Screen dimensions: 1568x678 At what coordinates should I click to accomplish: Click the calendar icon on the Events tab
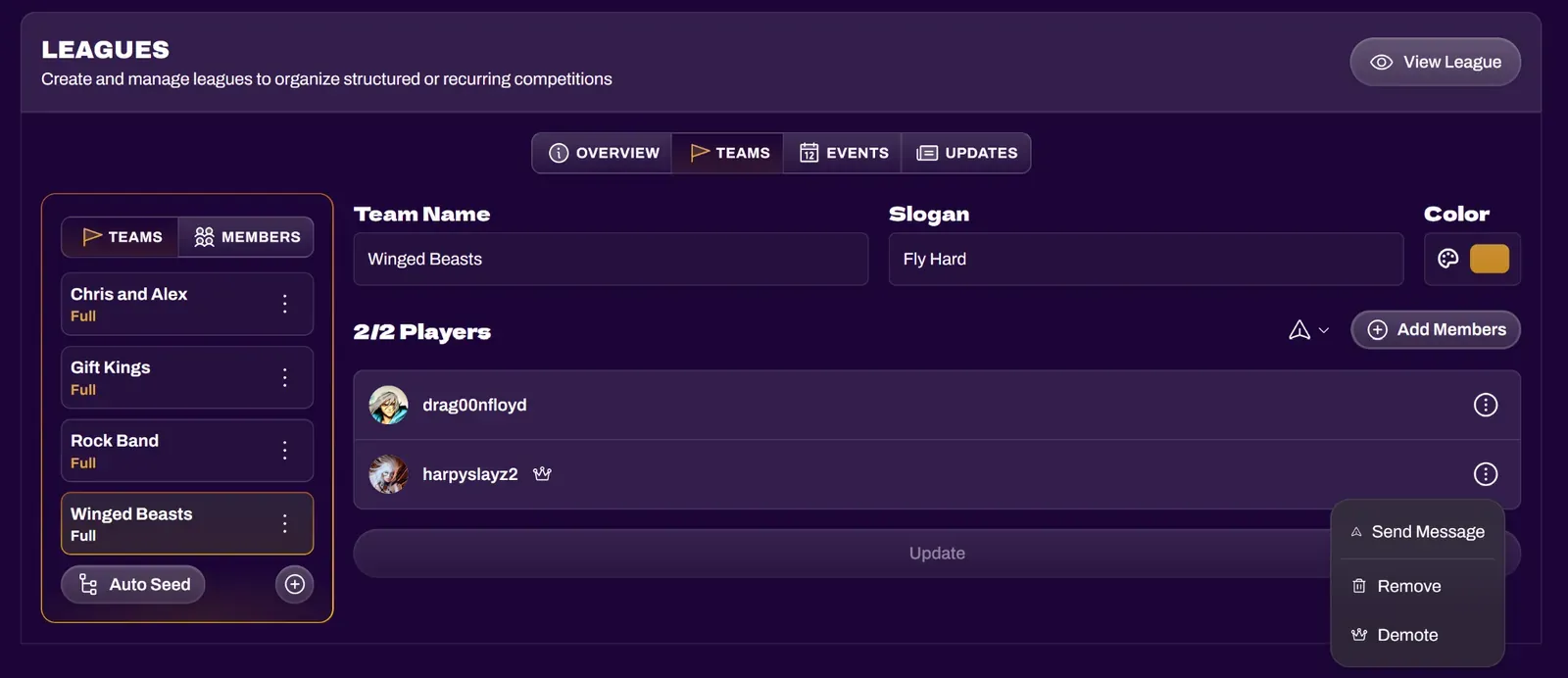tap(809, 153)
